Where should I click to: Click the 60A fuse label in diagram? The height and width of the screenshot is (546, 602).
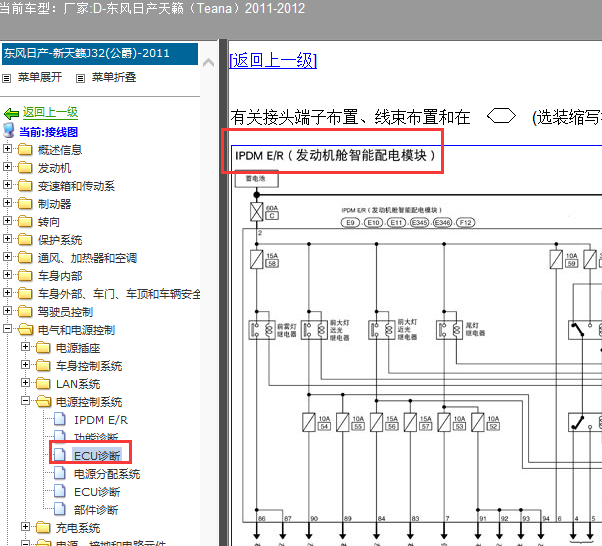click(x=272, y=208)
